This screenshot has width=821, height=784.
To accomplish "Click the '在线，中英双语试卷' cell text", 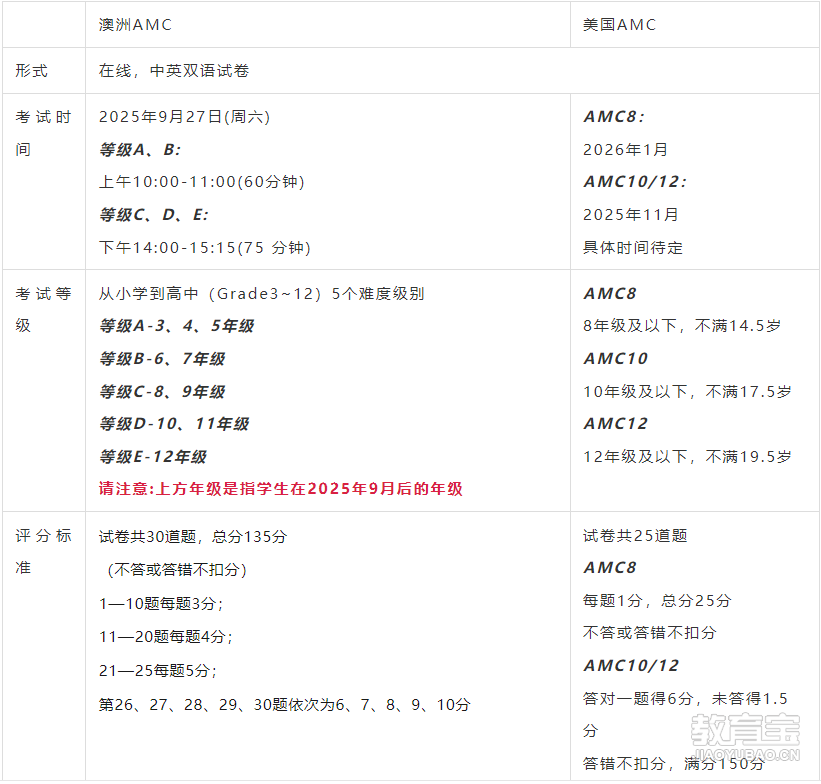I will 174,71.
